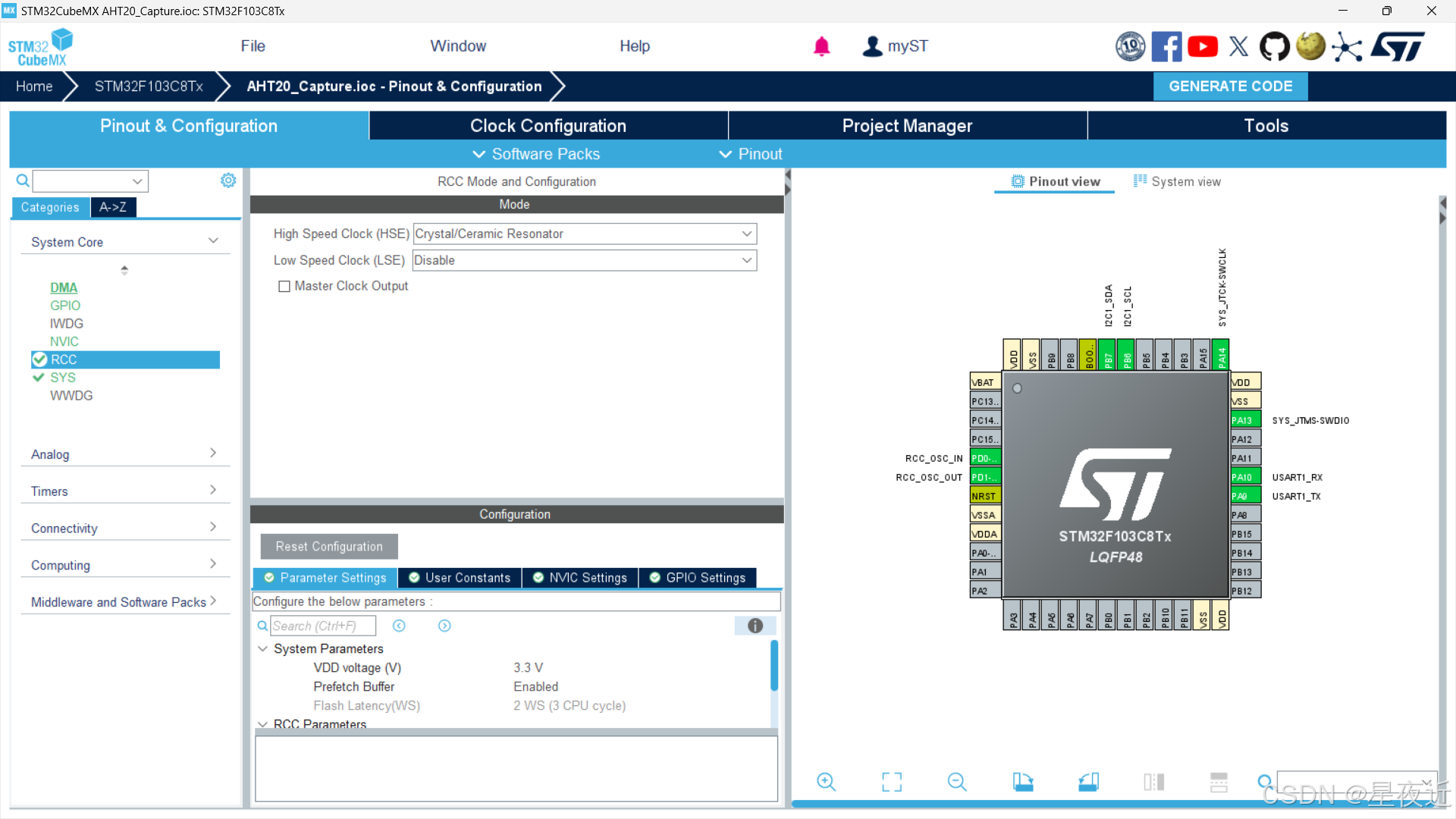The height and width of the screenshot is (819, 1456).
Task: Open the YouTube icon link
Action: [1203, 47]
